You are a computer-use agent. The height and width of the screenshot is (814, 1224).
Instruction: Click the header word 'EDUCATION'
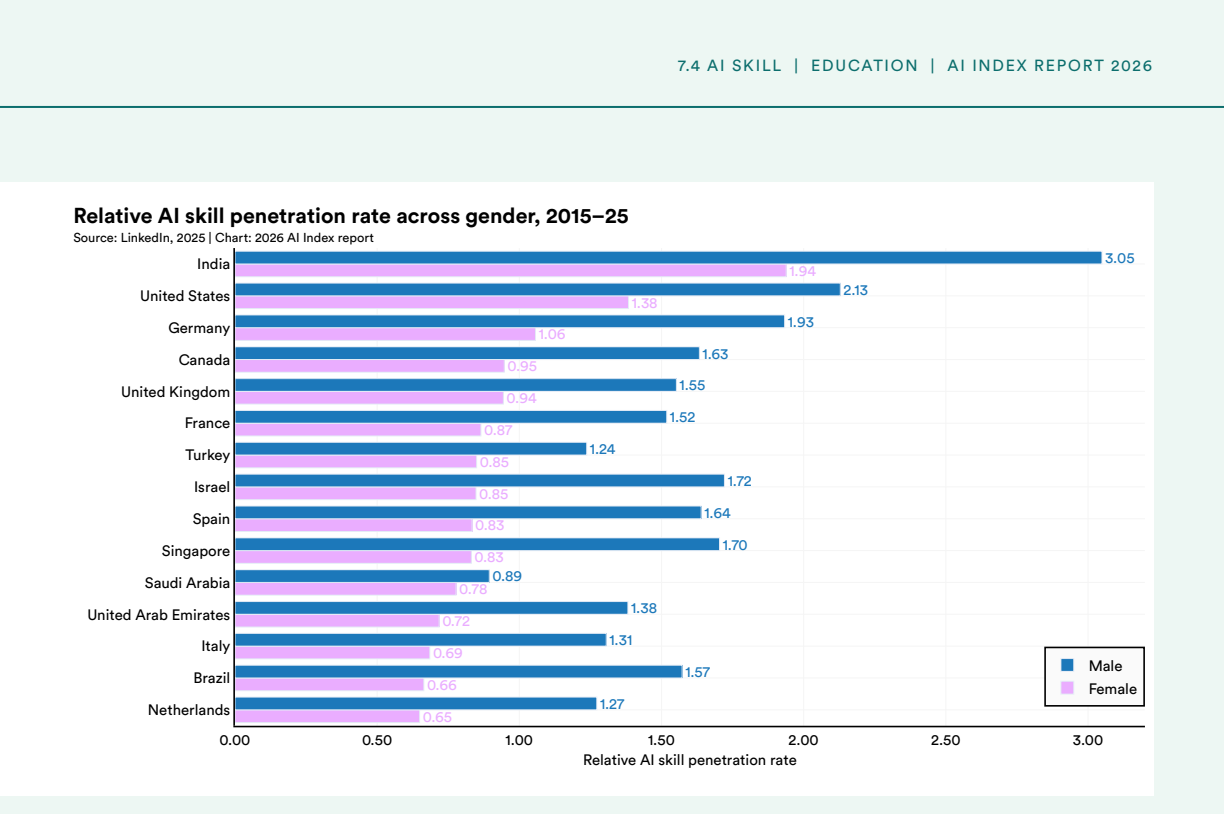[x=864, y=66]
